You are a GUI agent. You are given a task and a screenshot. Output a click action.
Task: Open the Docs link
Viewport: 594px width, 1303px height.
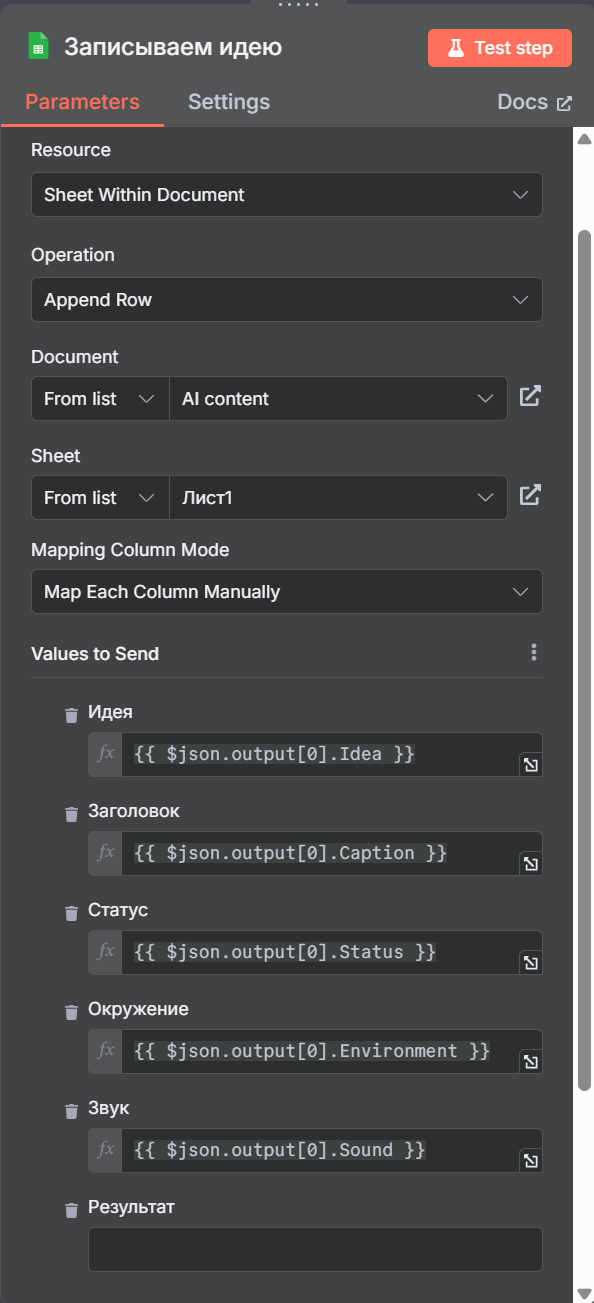(x=535, y=102)
